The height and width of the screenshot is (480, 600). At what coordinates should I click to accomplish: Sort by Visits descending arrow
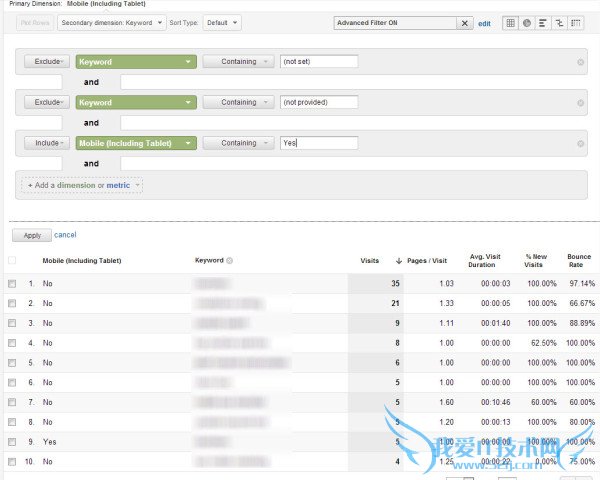pyautogui.click(x=399, y=261)
